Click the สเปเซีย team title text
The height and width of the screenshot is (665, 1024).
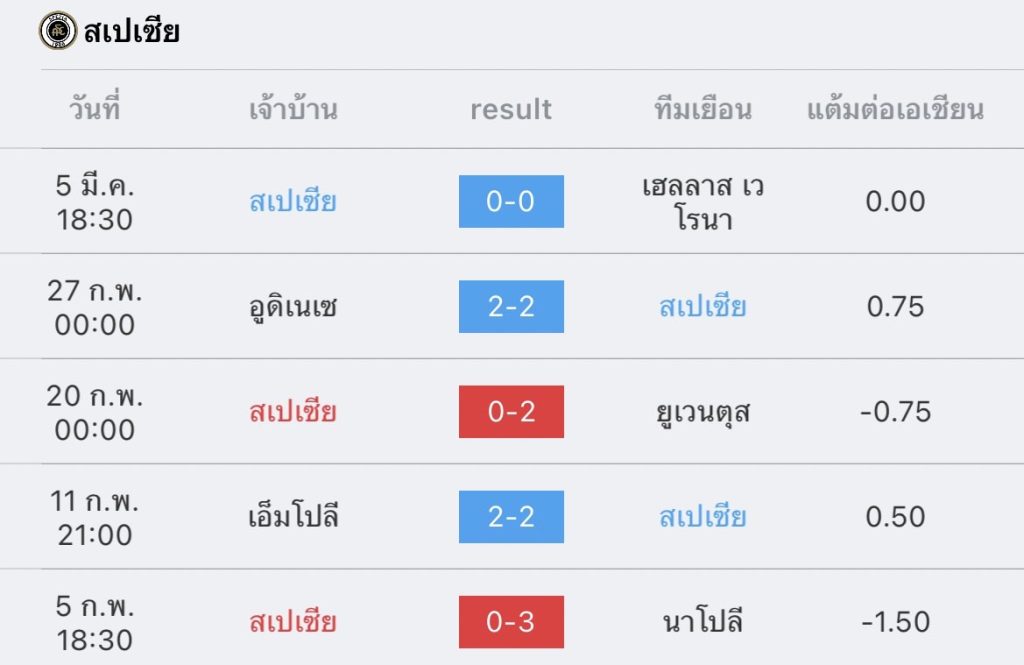[x=132, y=31]
